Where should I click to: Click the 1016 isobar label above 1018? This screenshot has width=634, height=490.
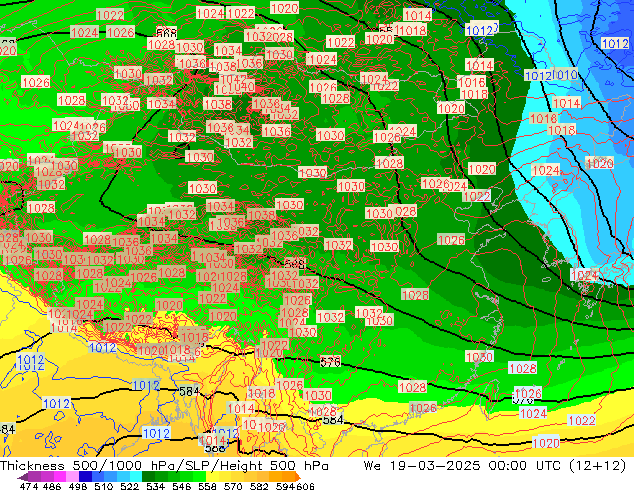471,82
